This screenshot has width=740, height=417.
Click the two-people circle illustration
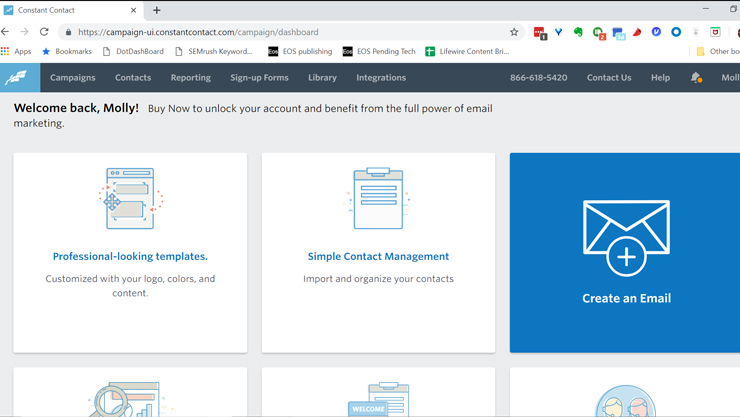coord(625,401)
